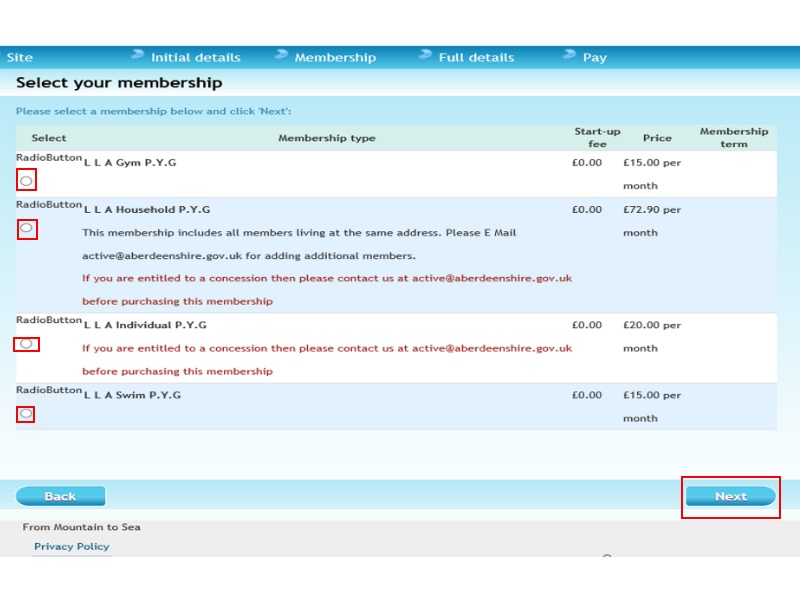The image size is (800, 600).
Task: Click the arrow icon before Membership step
Action: pos(282,55)
